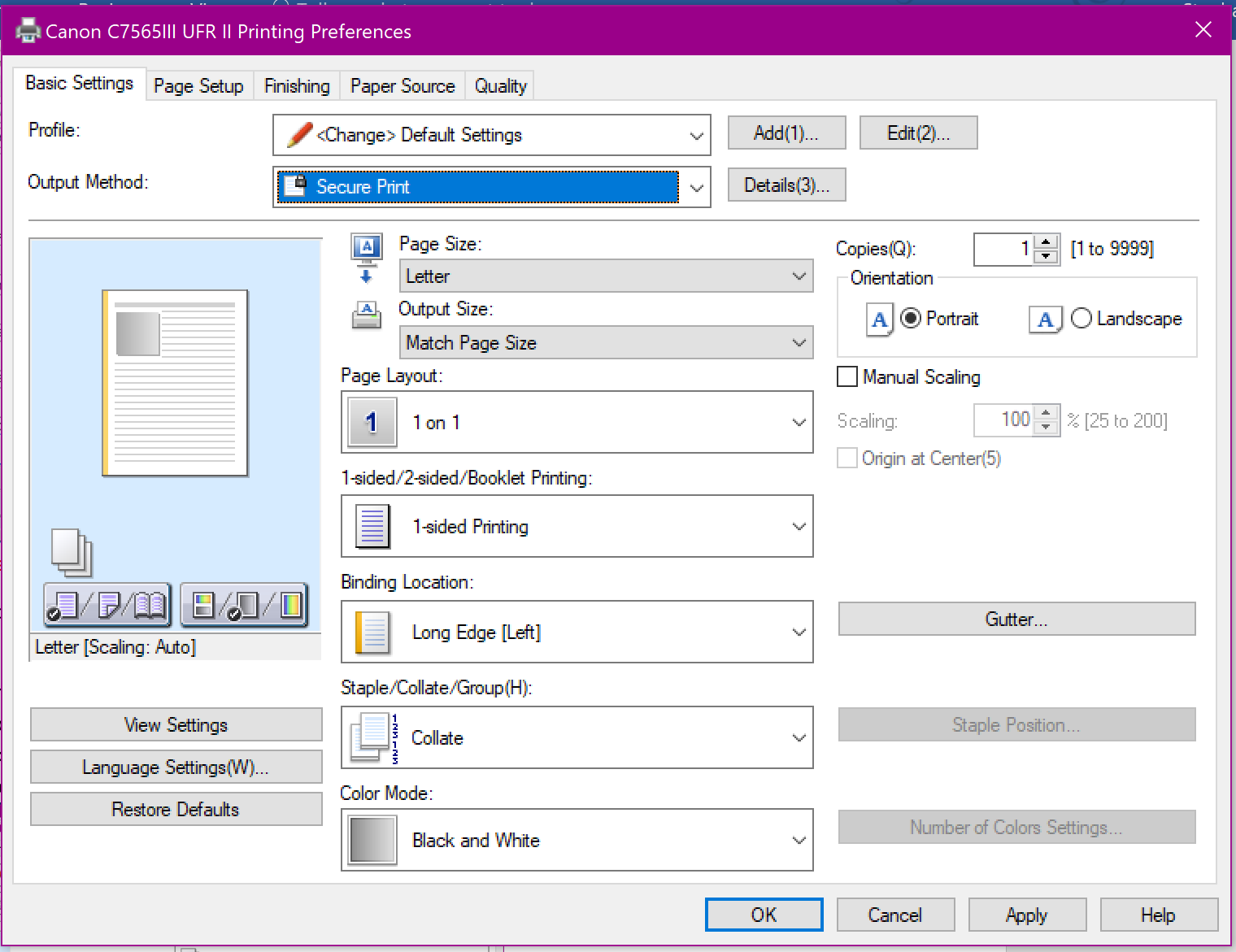This screenshot has height=952, width=1236.
Task: Increase scaling with the up arrow
Action: [x=1047, y=412]
